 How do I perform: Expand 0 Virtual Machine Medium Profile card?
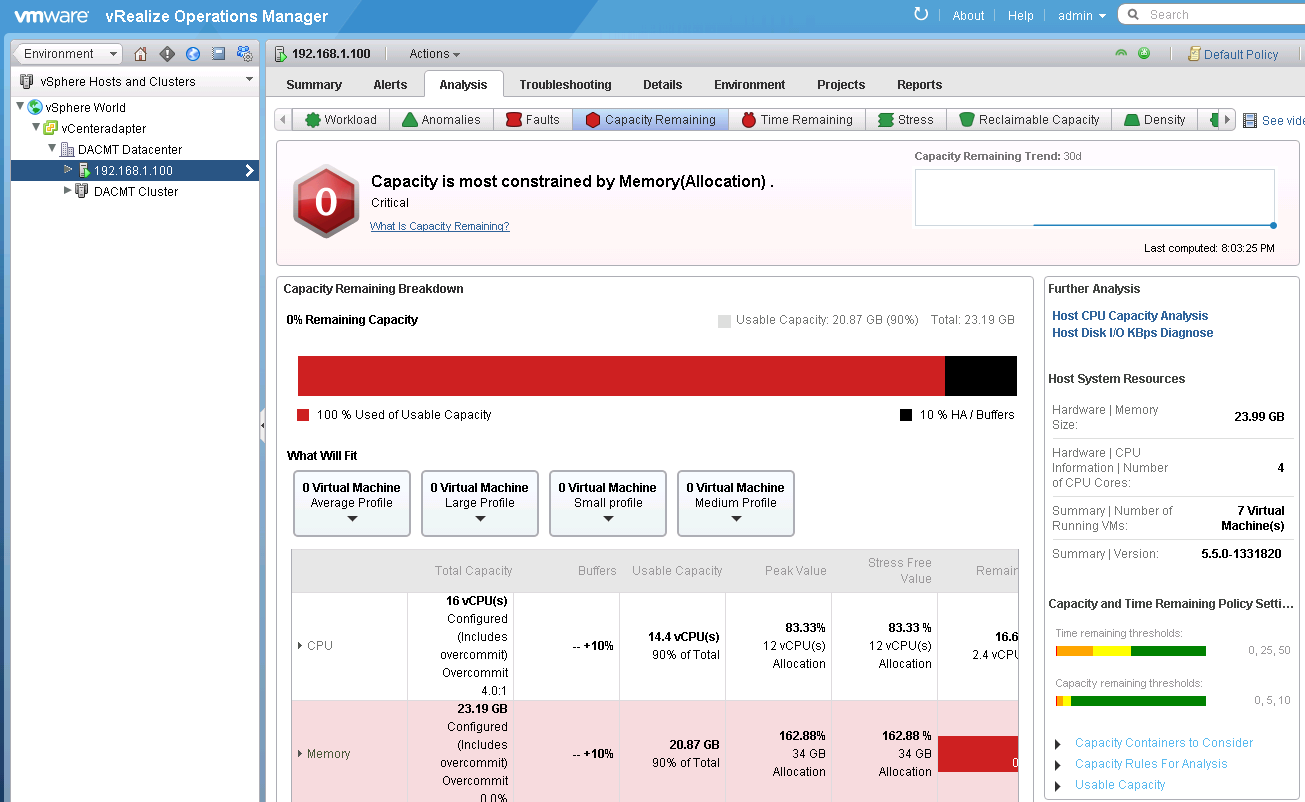click(x=736, y=519)
